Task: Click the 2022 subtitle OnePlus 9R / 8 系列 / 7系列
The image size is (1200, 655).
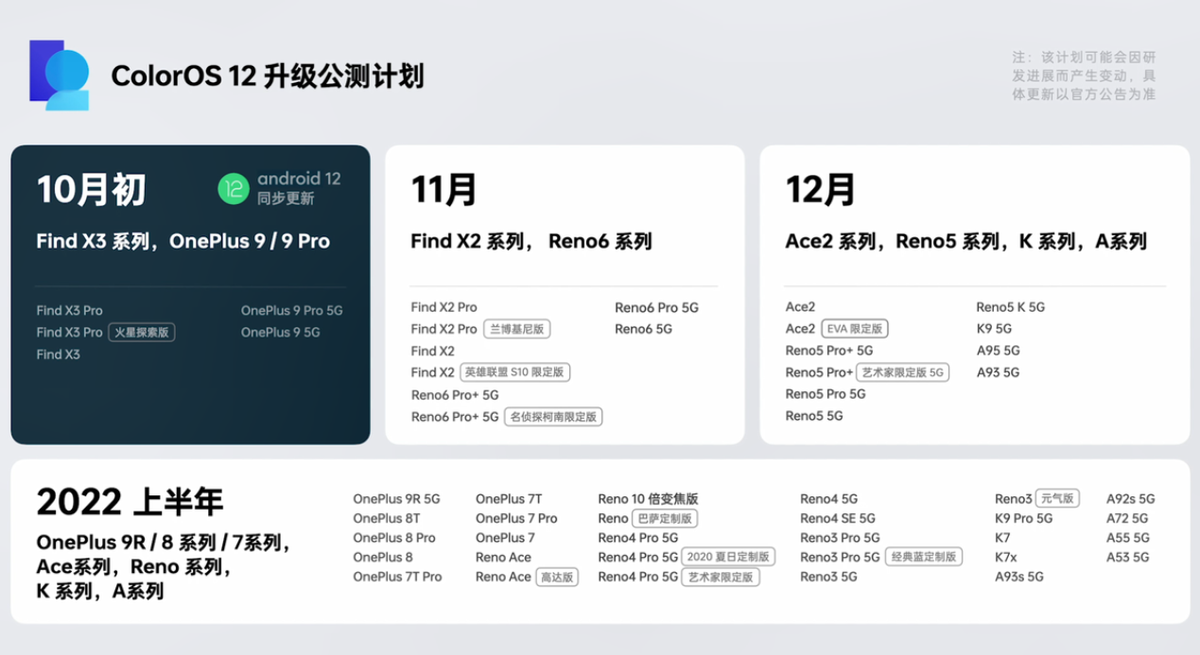Action: pyautogui.click(x=163, y=544)
